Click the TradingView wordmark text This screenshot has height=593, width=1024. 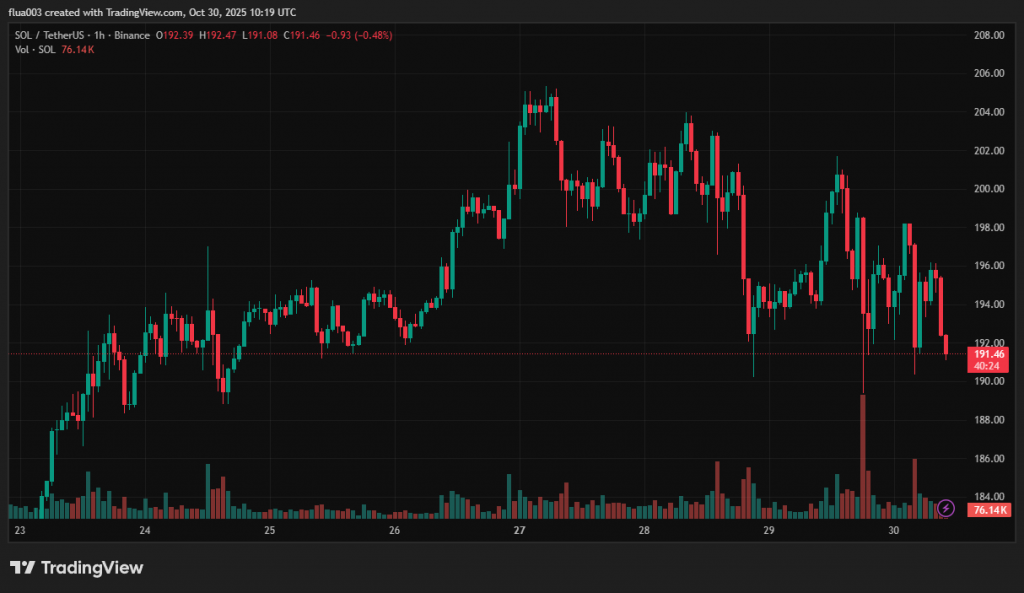(92, 568)
